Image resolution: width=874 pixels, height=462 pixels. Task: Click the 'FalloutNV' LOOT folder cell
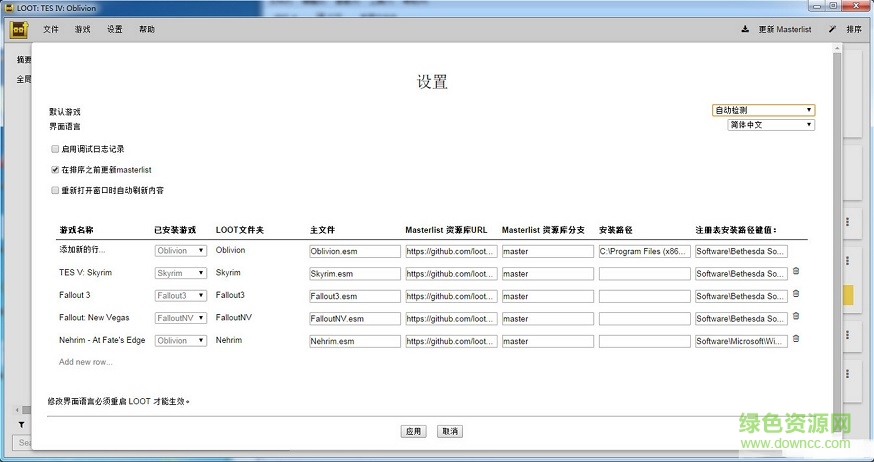click(234, 317)
